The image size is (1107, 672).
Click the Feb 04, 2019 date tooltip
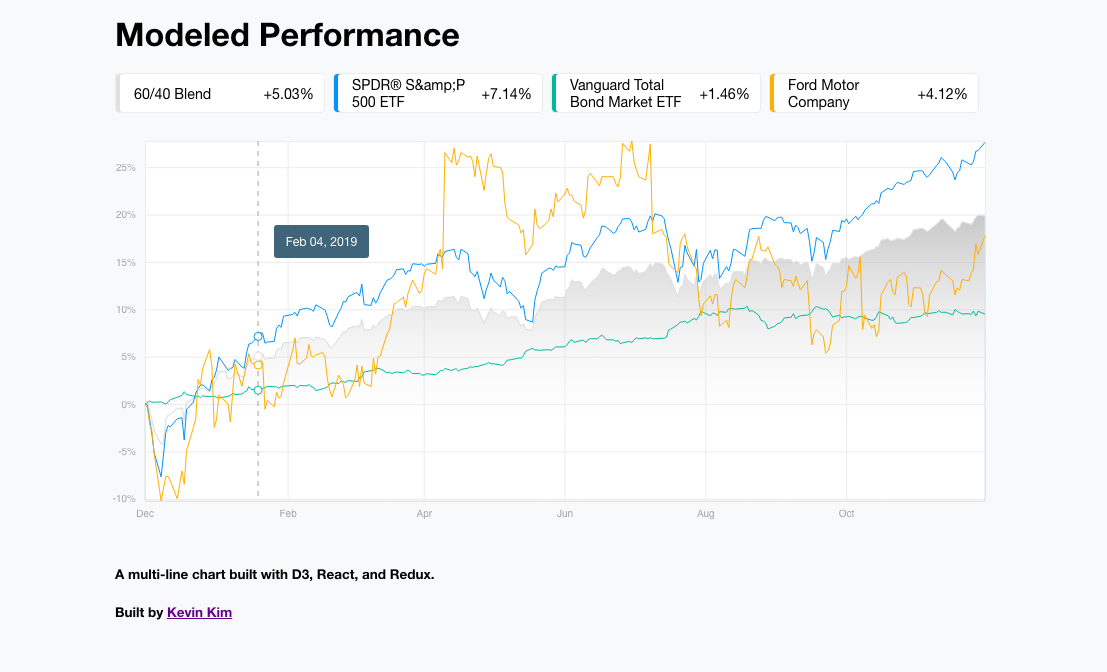coord(321,242)
